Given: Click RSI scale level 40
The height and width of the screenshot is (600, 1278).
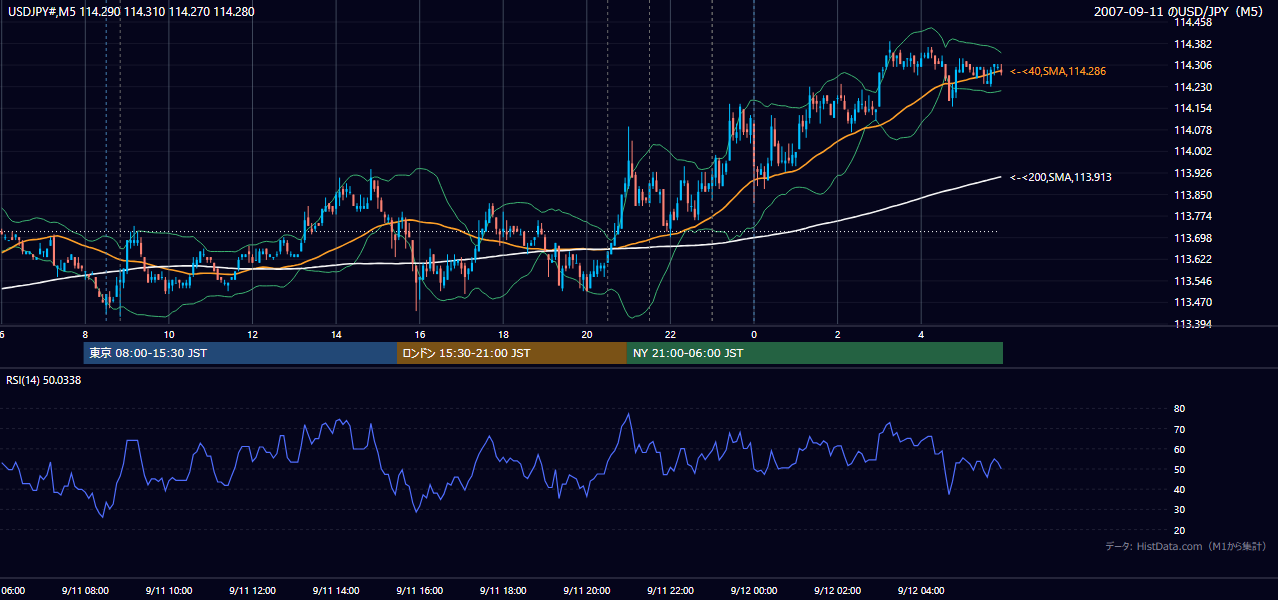Looking at the screenshot, I should point(1179,489).
